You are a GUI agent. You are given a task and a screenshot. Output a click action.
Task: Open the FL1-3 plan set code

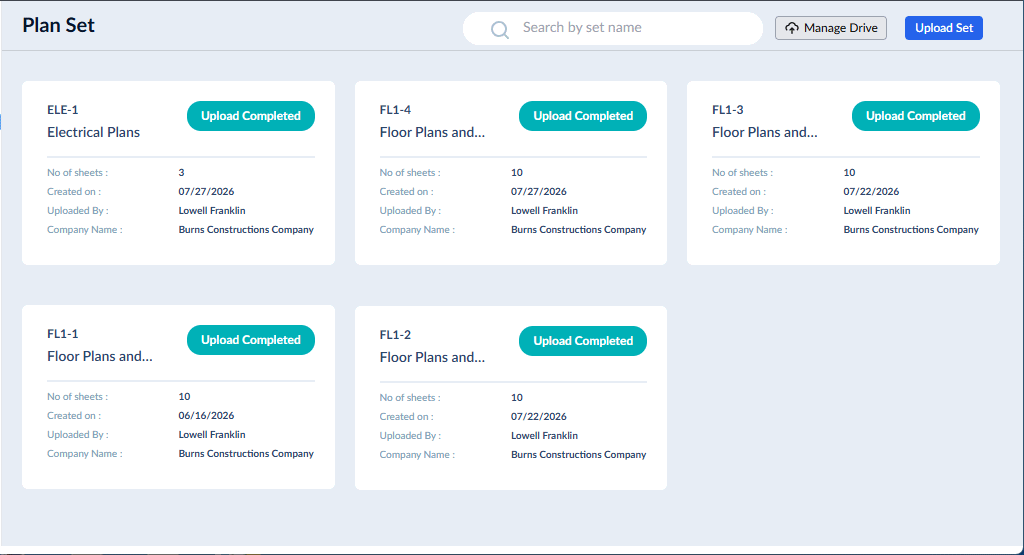(728, 110)
